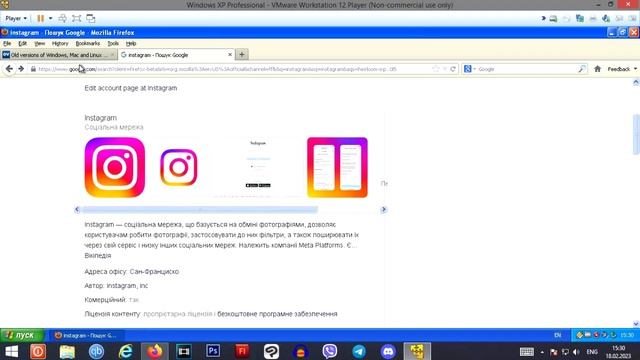Image resolution: width=640 pixels, height=360 pixels.
Task: Open the VMware Player menu dropdown
Action: click(16, 18)
